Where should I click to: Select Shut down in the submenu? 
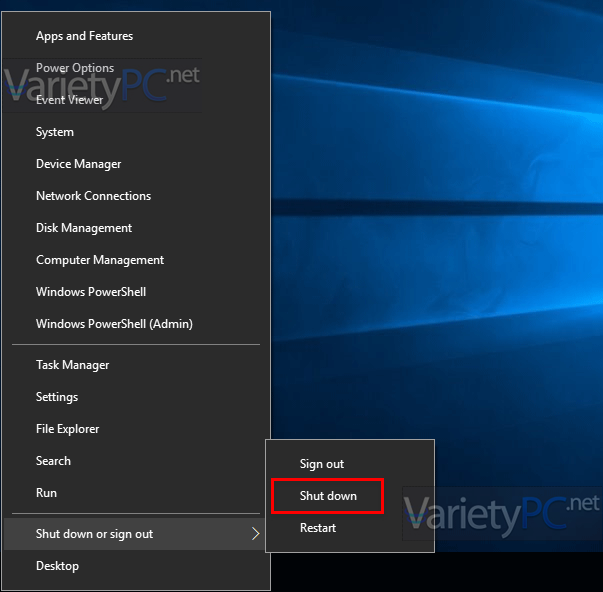click(350, 496)
